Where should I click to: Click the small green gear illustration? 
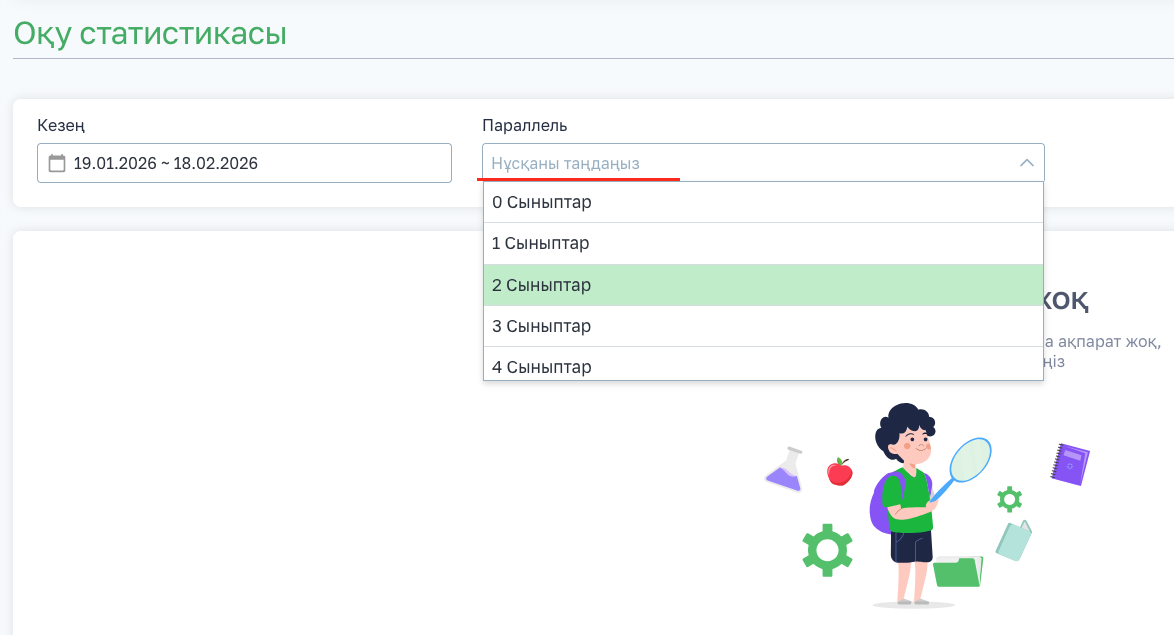[x=1009, y=498]
